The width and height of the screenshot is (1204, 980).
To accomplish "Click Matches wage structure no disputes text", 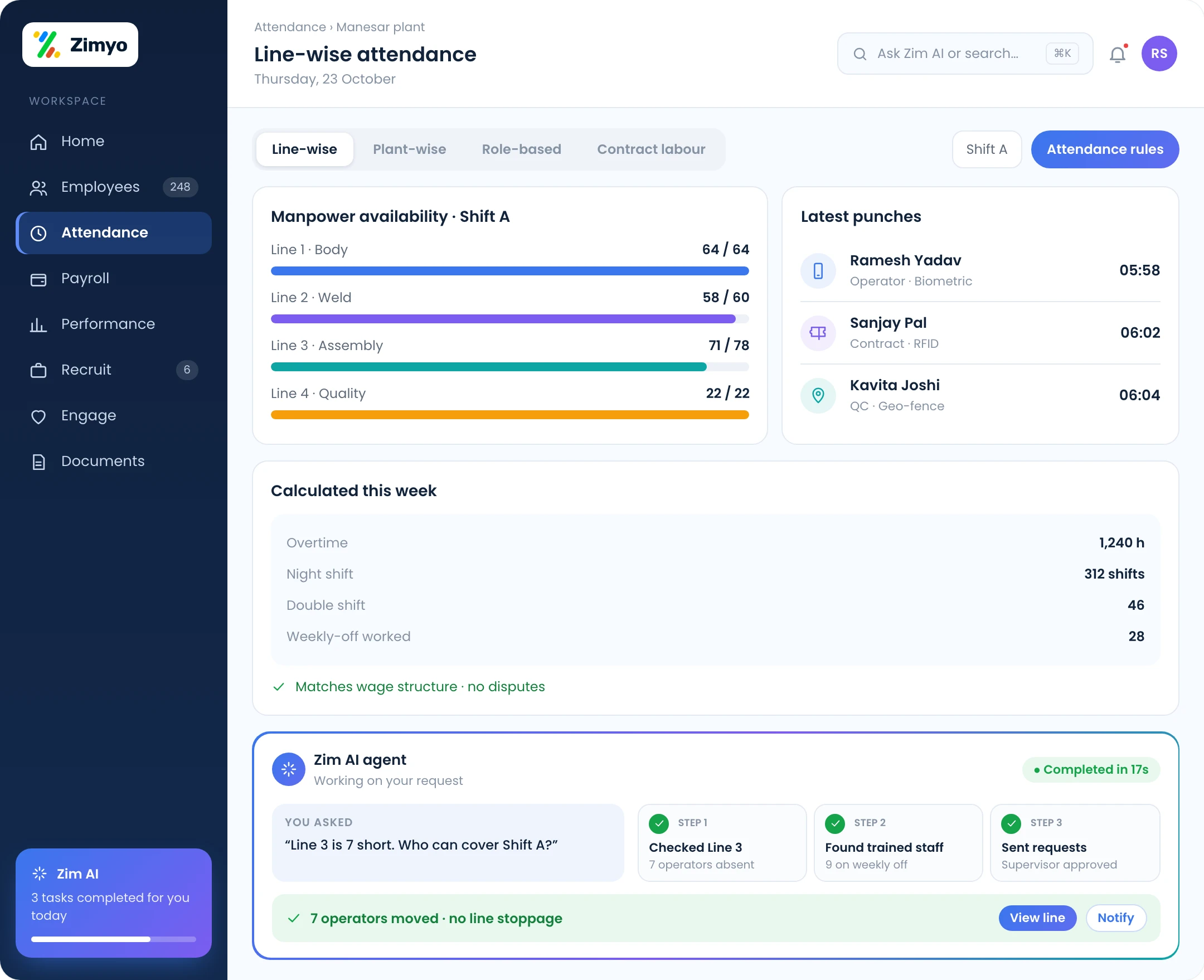I will (420, 687).
